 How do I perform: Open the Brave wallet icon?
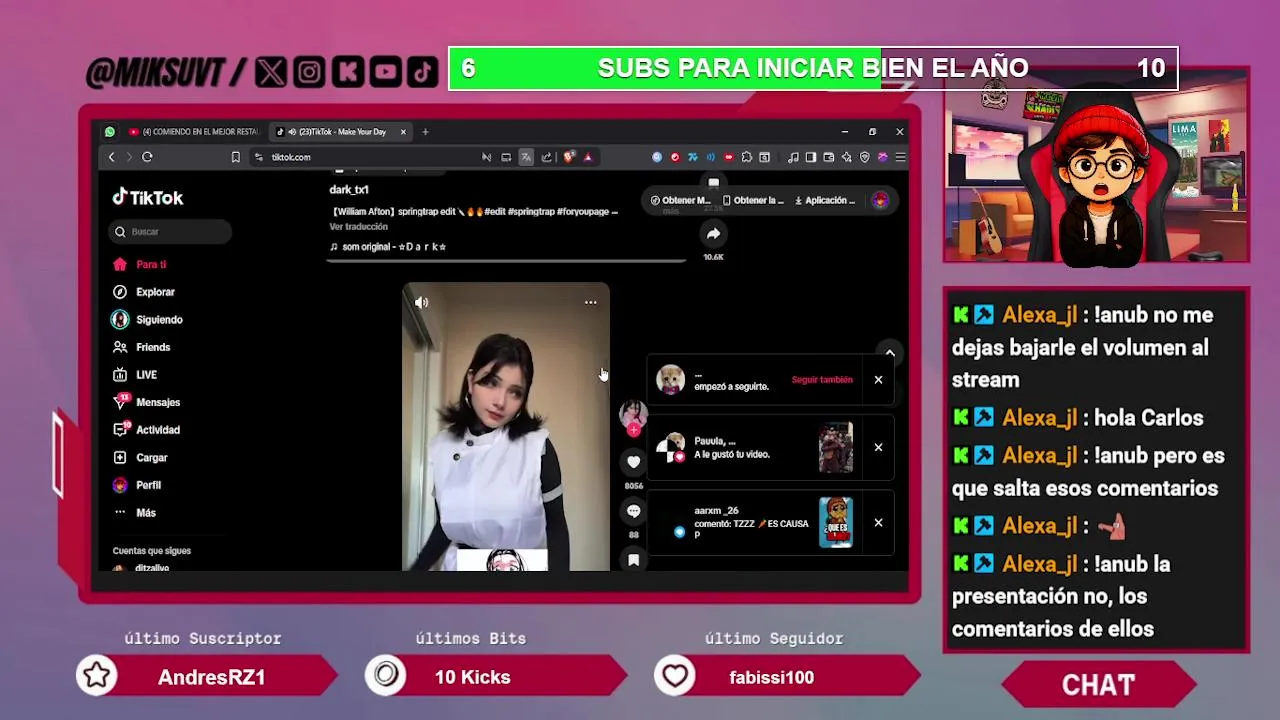829,157
